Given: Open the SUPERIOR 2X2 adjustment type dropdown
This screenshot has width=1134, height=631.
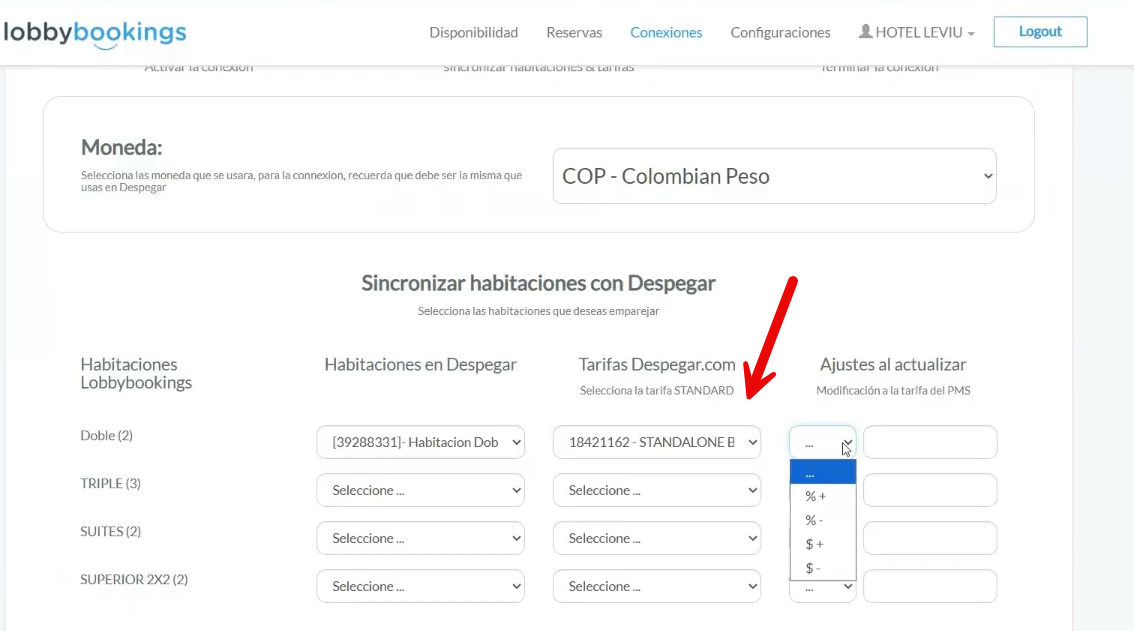Looking at the screenshot, I should point(822,590).
